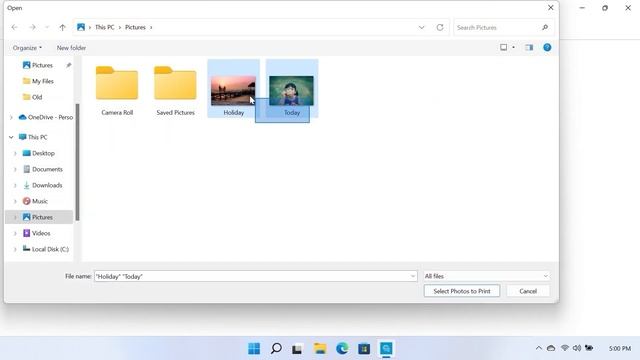
Task: Expand the Videos tree node
Action: 15,233
